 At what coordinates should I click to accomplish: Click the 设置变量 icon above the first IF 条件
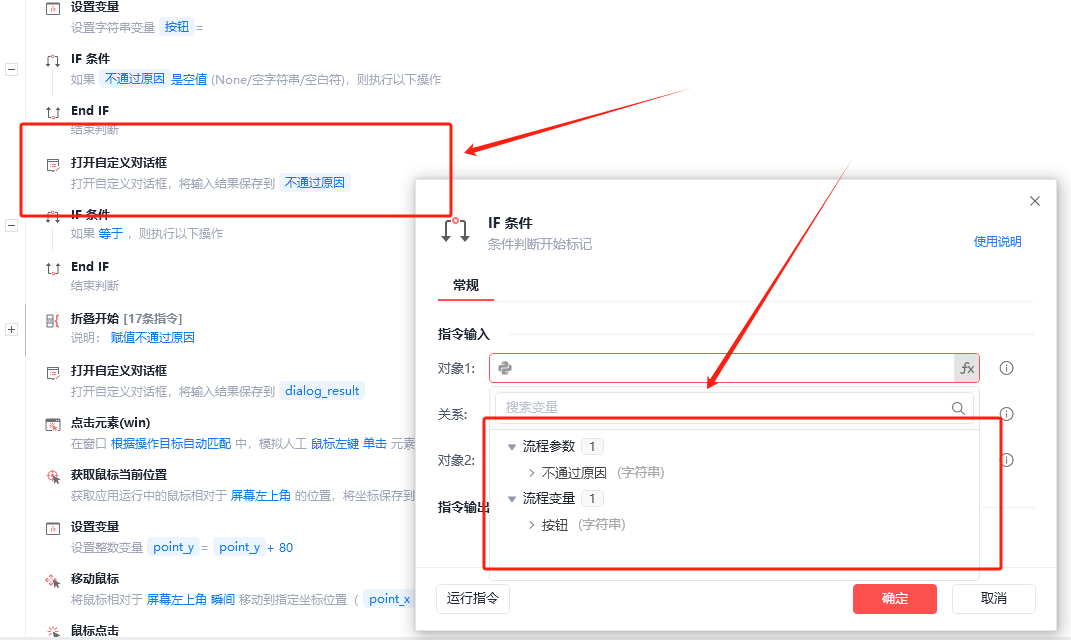[x=53, y=8]
